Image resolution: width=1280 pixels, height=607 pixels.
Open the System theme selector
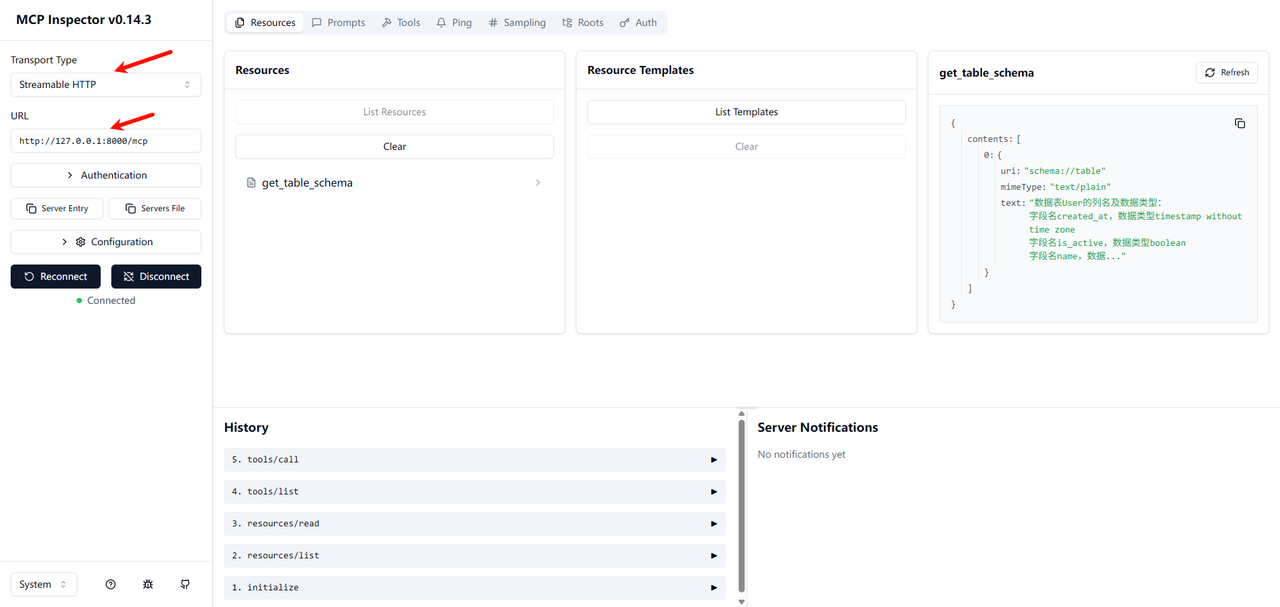coord(43,584)
